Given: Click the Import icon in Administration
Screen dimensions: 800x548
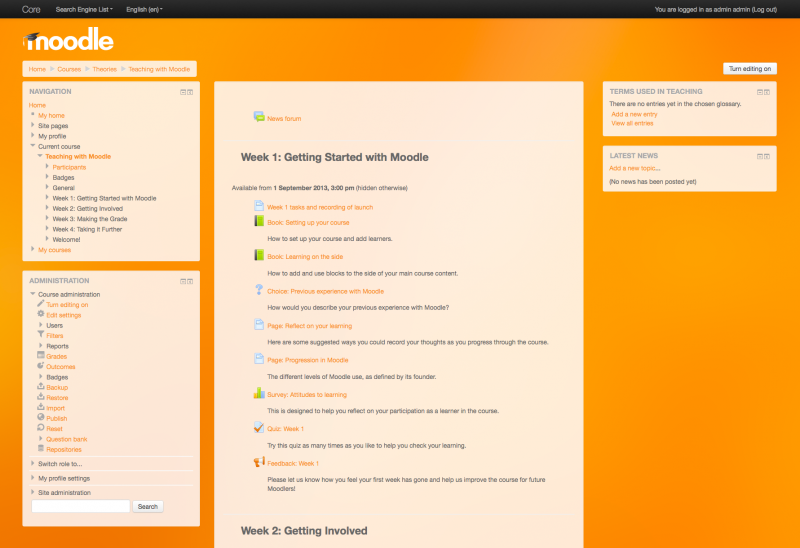Looking at the screenshot, I should pyautogui.click(x=41, y=407).
